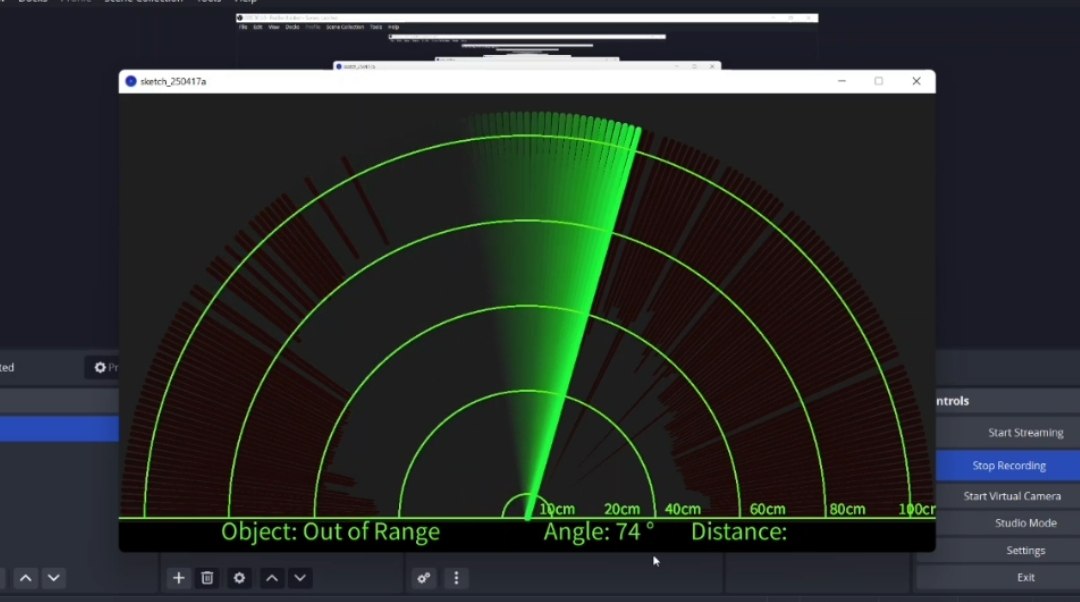1080x602 pixels.
Task: Open audio mixer three-dots menu
Action: (x=456, y=578)
